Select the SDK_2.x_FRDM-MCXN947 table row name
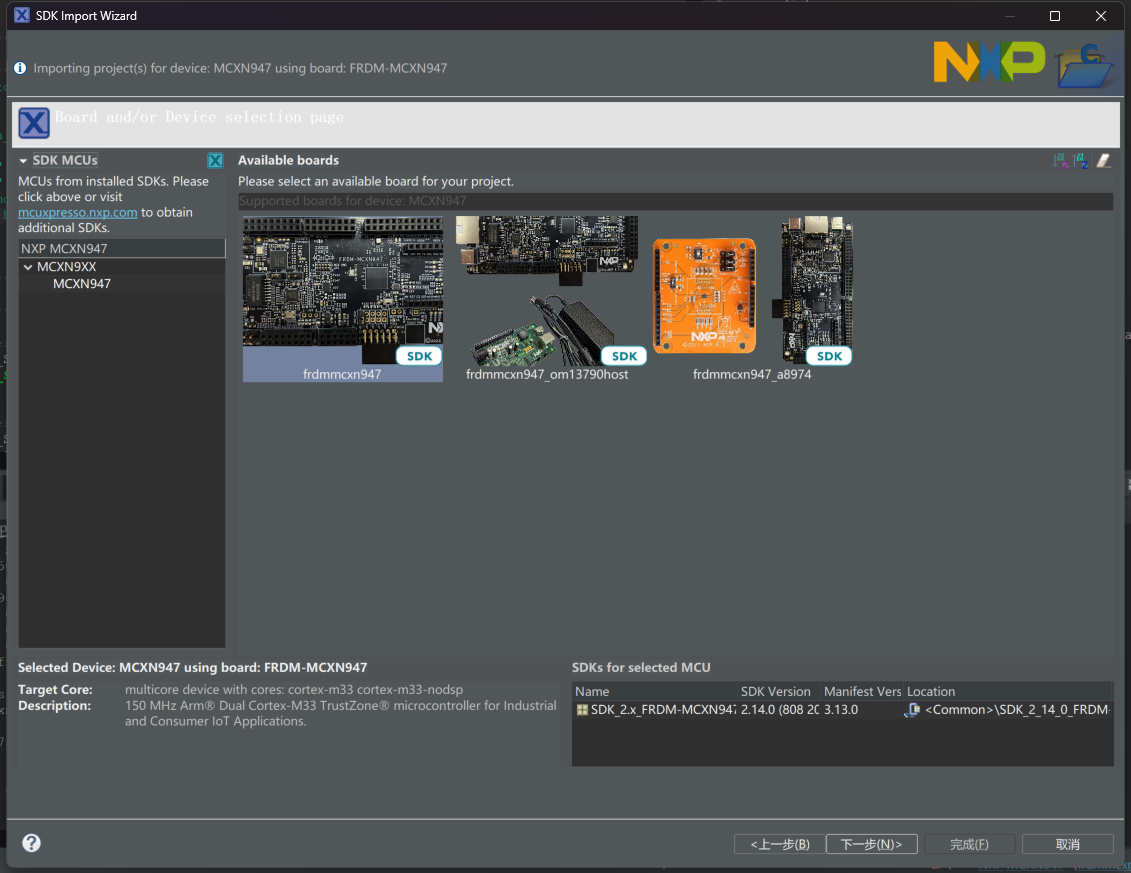 click(x=664, y=710)
